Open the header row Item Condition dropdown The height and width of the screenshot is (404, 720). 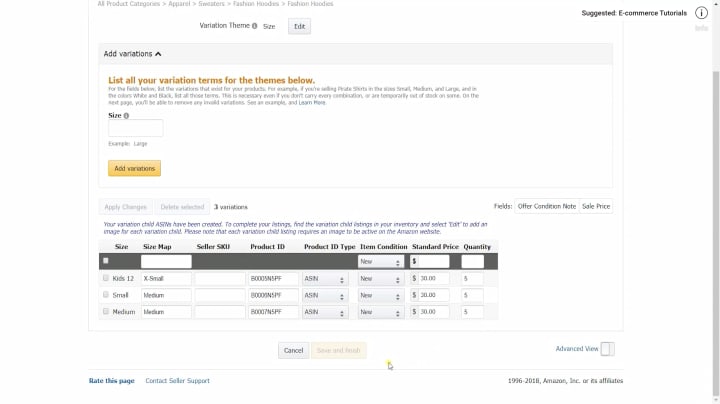(x=380, y=261)
